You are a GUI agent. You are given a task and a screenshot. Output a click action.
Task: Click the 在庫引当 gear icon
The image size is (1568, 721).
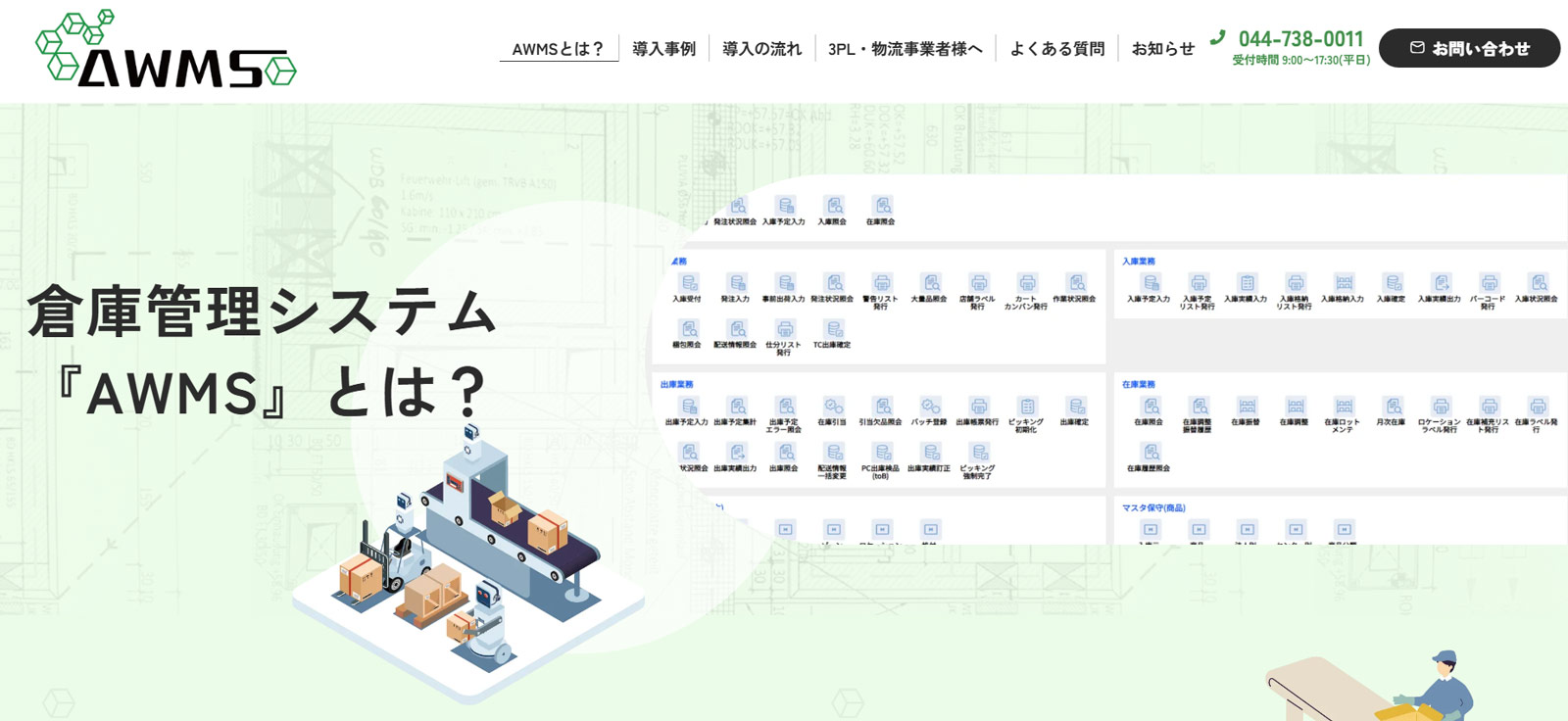tap(834, 406)
